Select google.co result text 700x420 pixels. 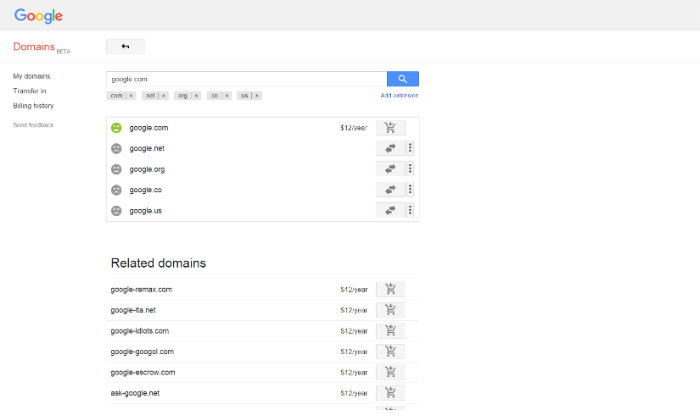[x=146, y=190]
